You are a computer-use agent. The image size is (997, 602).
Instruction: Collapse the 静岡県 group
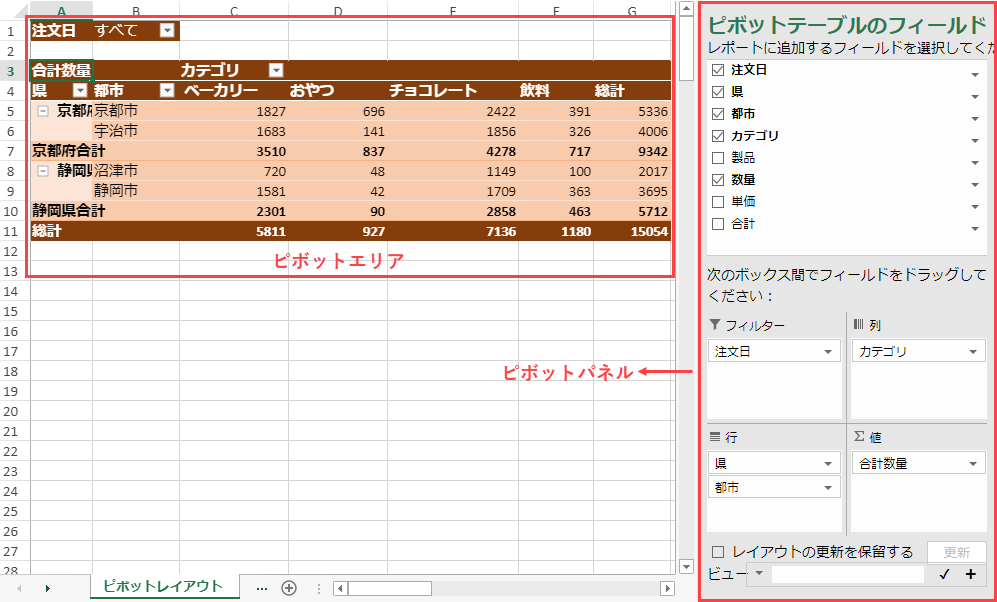point(43,171)
